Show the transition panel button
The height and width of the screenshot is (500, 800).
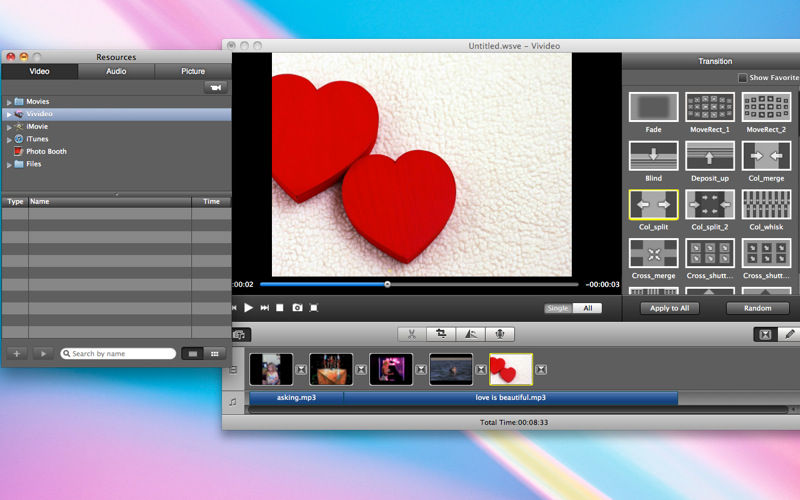[765, 334]
